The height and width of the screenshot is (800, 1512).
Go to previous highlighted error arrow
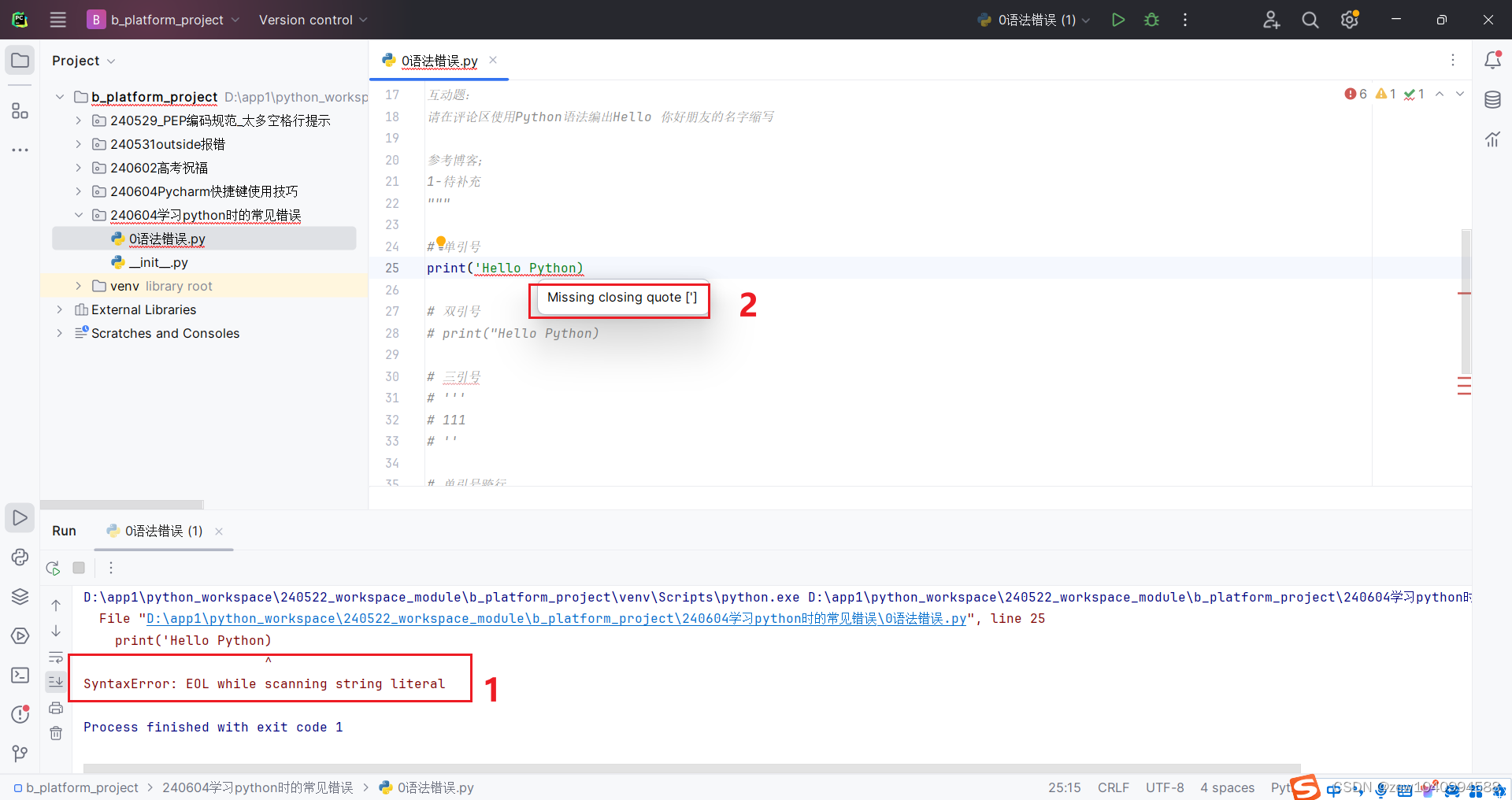coord(1440,94)
